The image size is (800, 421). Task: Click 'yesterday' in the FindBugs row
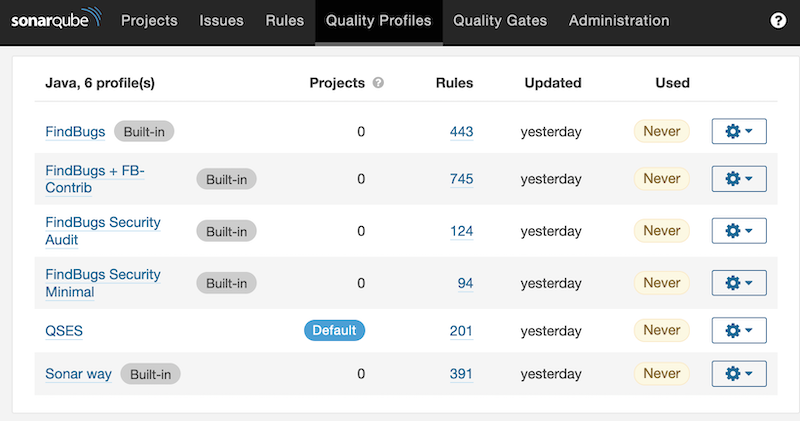point(551,132)
